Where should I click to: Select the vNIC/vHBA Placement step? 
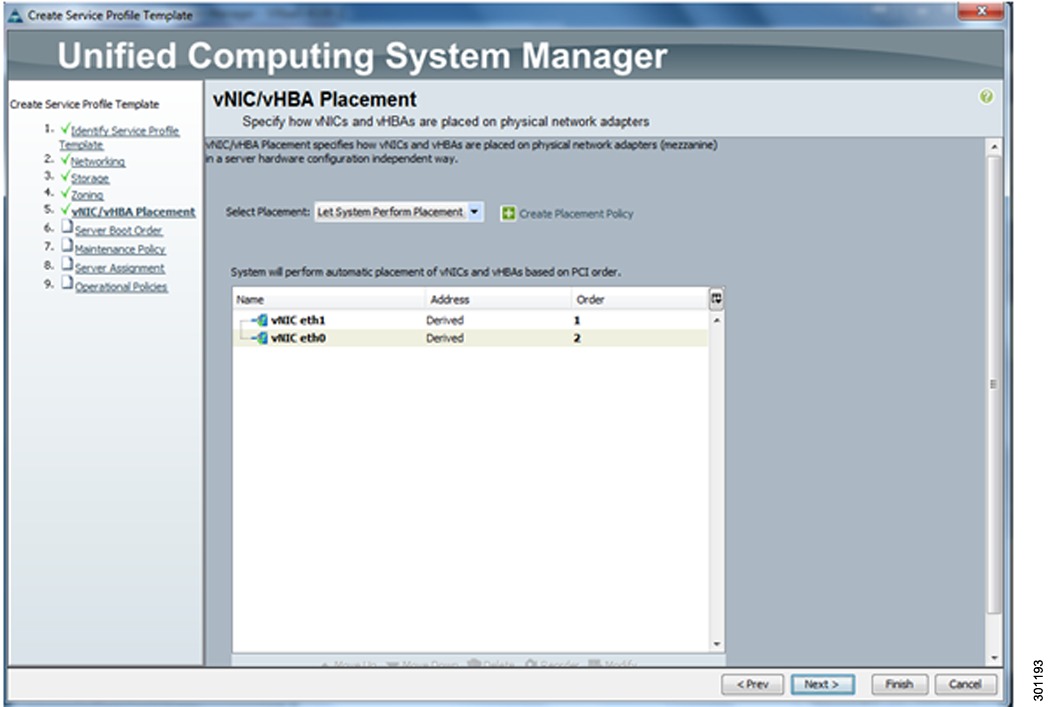[133, 212]
